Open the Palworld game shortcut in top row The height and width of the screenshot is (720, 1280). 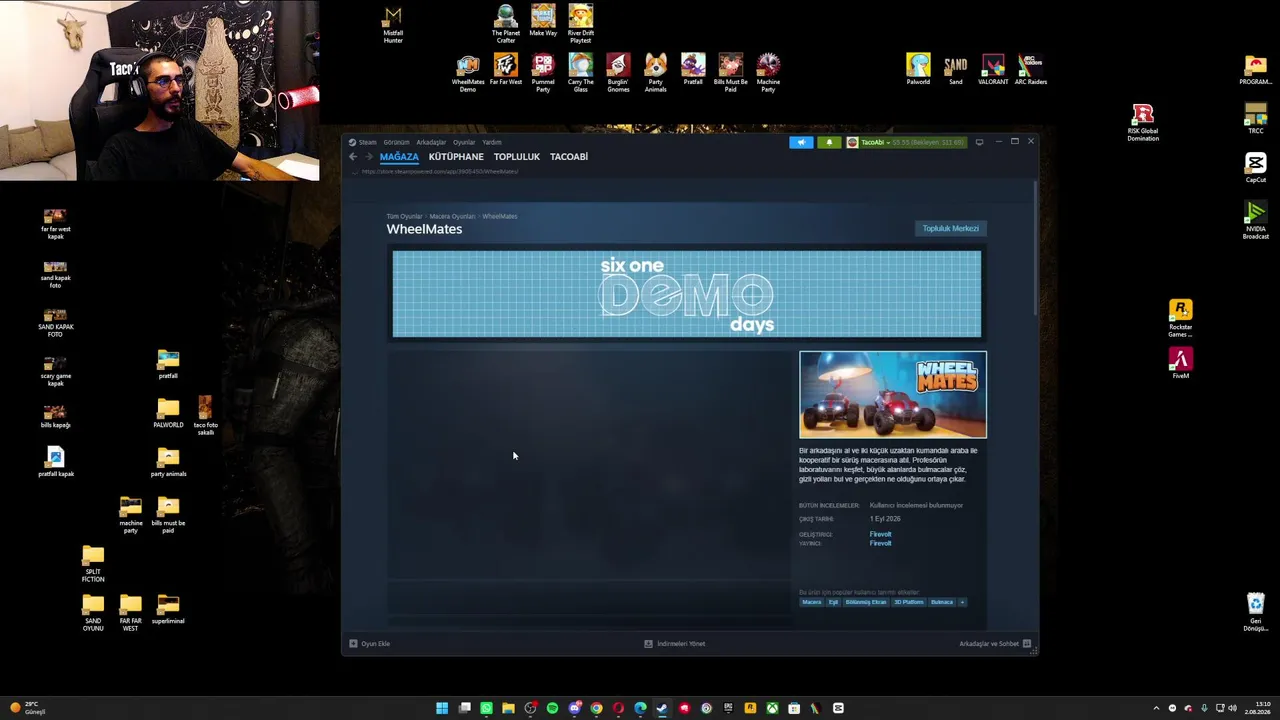[x=918, y=70]
